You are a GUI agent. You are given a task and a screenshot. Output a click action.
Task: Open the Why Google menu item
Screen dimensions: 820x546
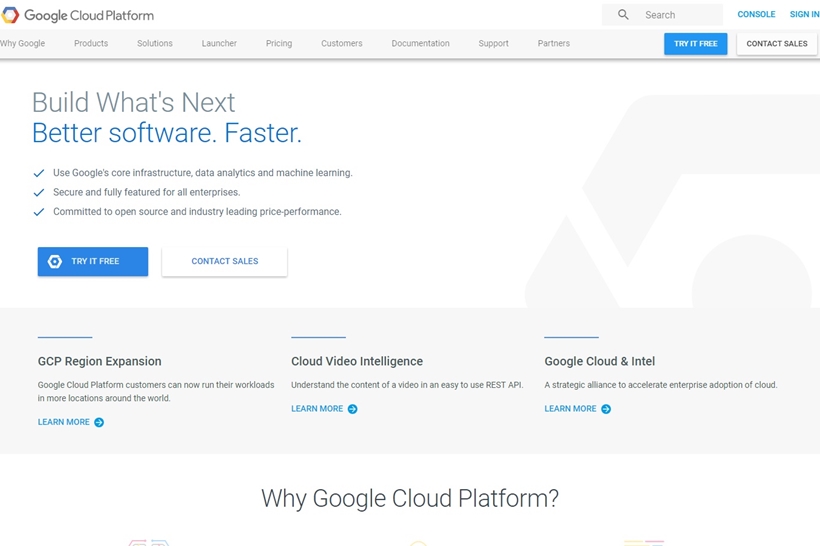coord(23,44)
